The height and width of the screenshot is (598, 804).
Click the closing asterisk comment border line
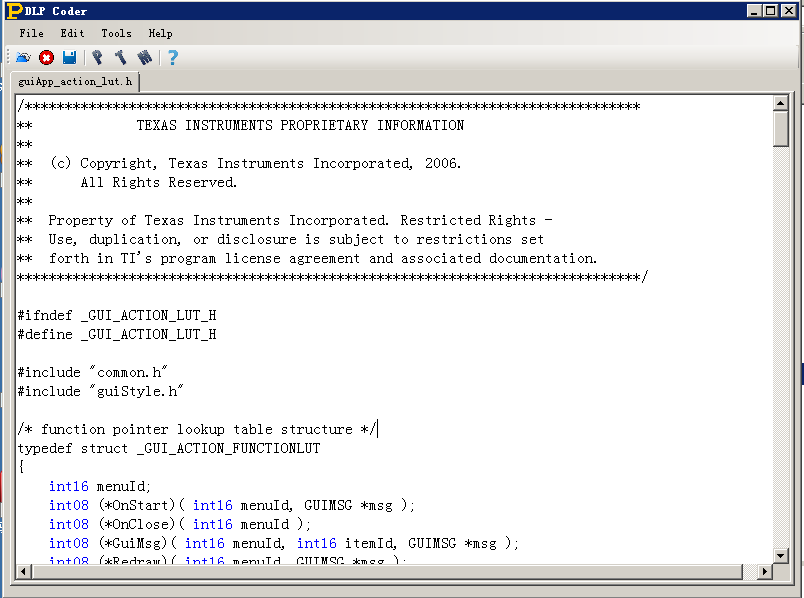pos(333,277)
